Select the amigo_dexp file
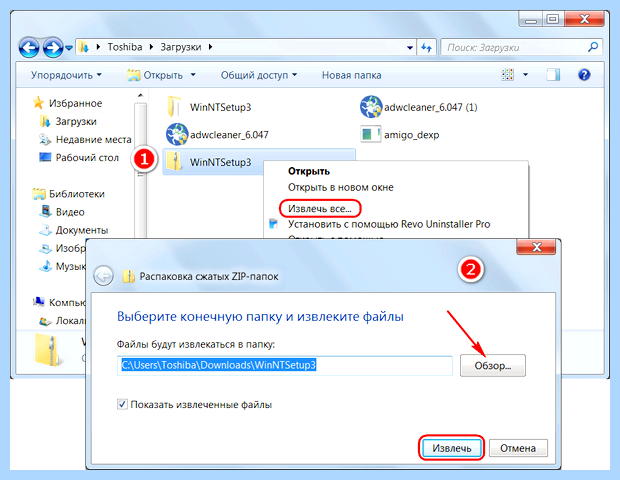The width and height of the screenshot is (620, 480). coord(400,135)
